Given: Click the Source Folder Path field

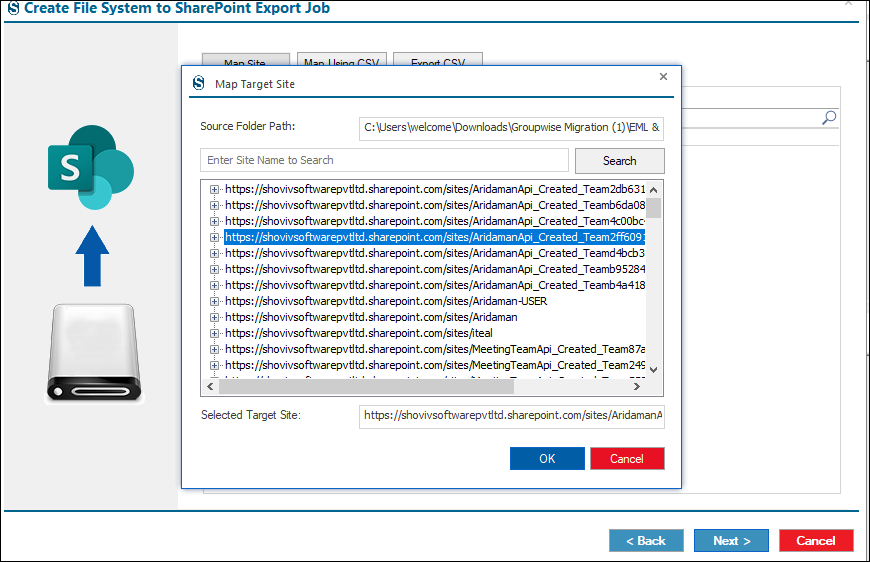Looking at the screenshot, I should point(511,128).
